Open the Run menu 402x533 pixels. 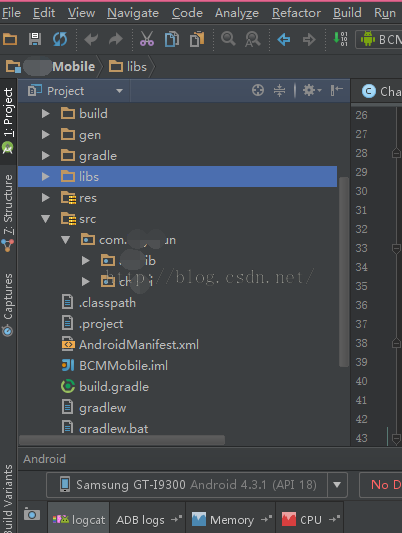tap(385, 13)
